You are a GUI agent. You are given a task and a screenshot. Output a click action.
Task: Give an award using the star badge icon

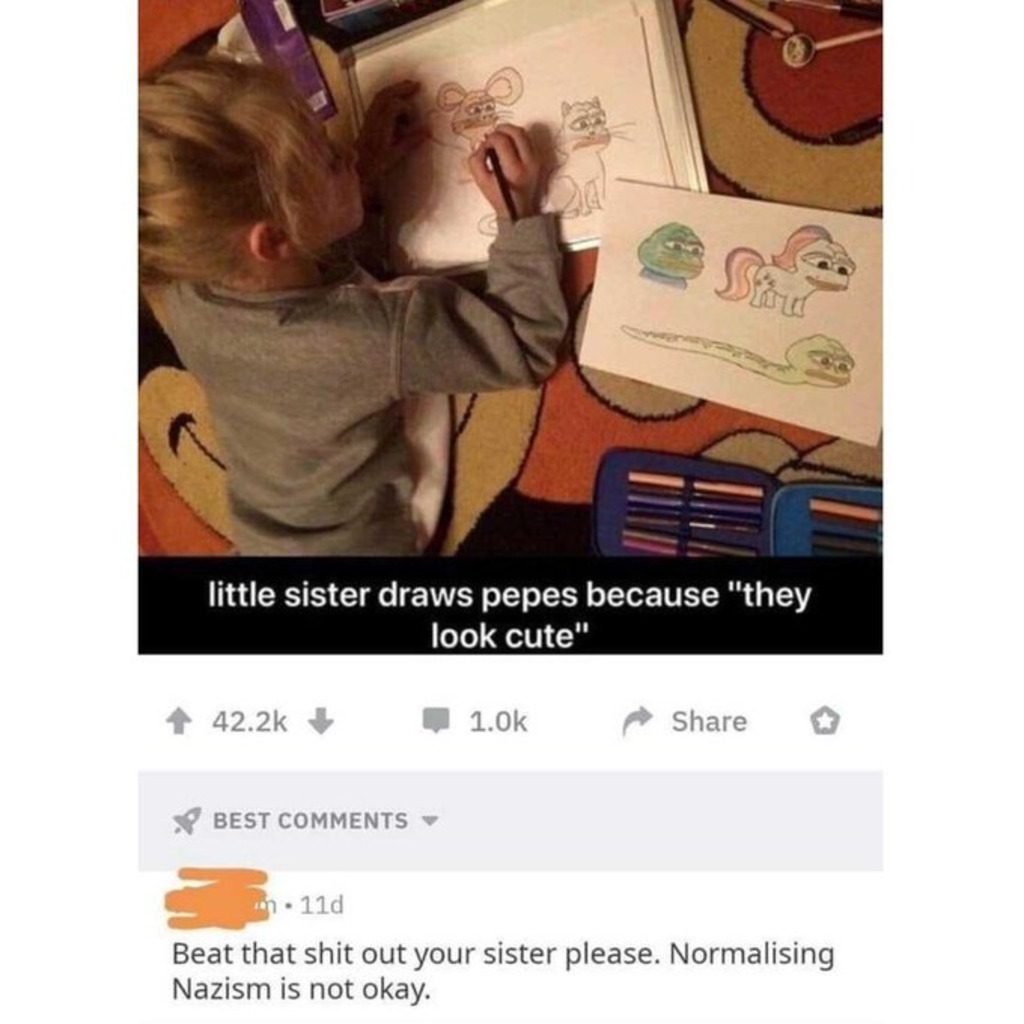point(825,721)
